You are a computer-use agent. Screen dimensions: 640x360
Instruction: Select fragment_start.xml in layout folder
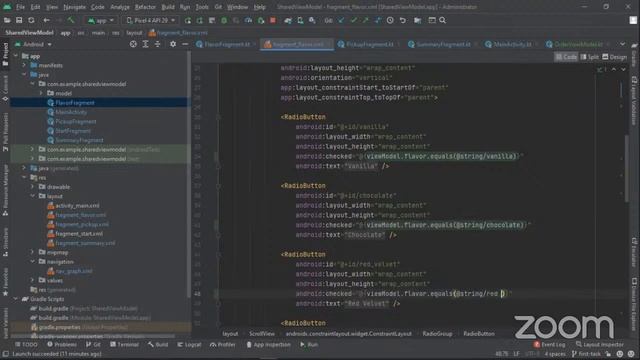coord(79,234)
